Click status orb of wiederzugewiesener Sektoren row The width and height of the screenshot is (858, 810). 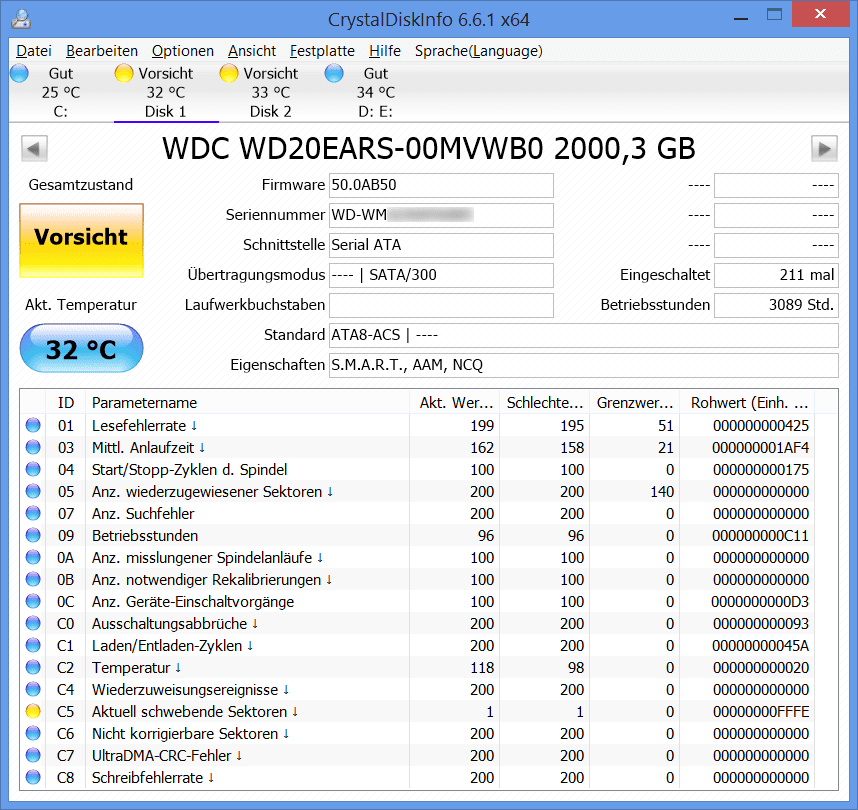(x=33, y=491)
